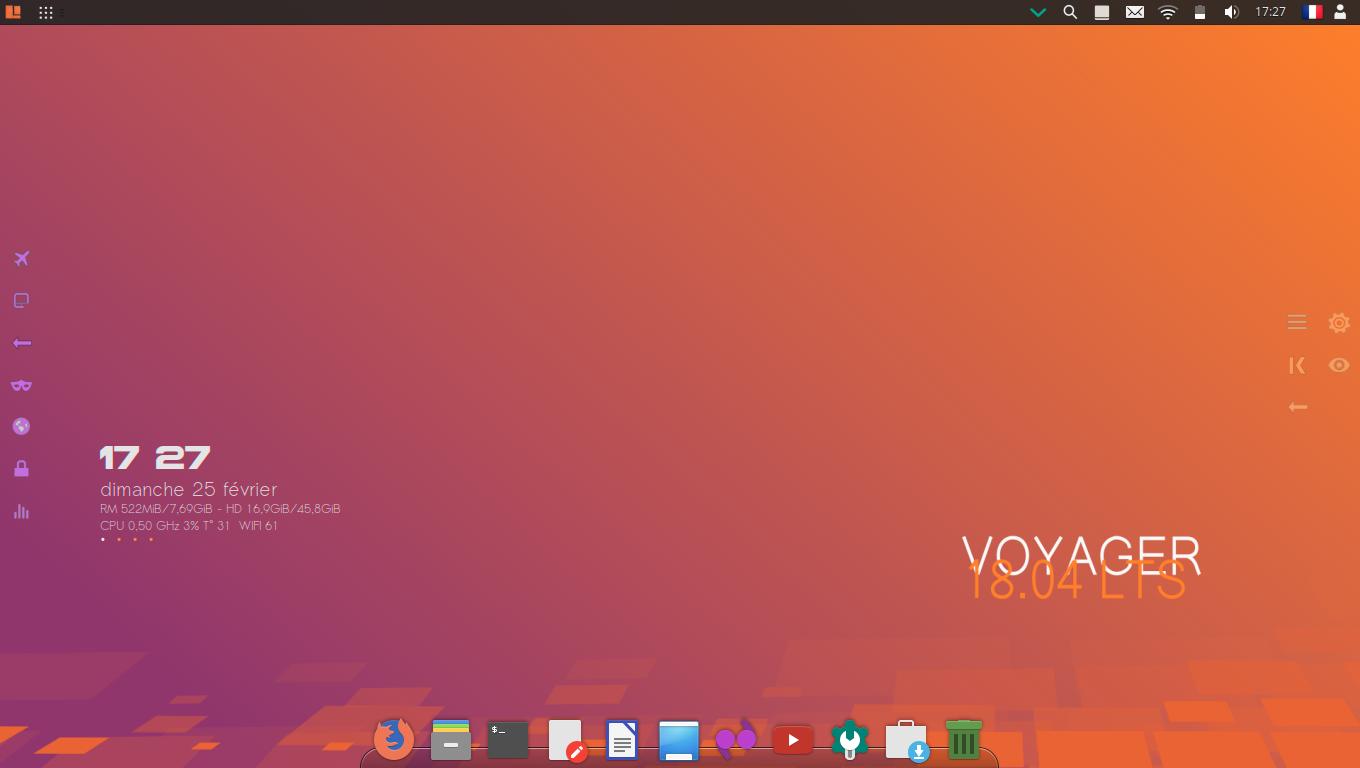1360x768 pixels.
Task: Open the applications grid launcher
Action: [x=46, y=12]
